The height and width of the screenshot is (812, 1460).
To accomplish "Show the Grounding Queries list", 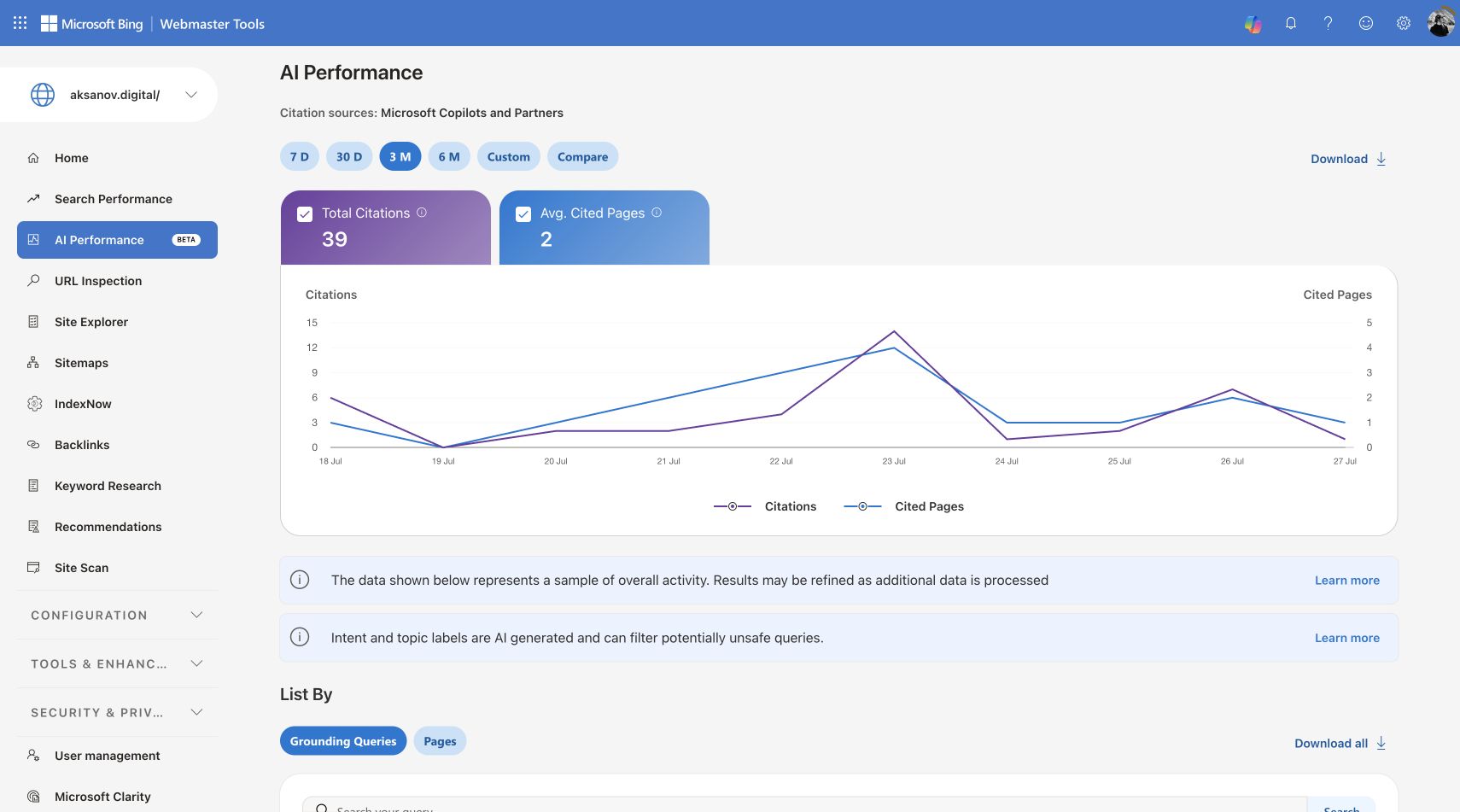I will click(343, 741).
